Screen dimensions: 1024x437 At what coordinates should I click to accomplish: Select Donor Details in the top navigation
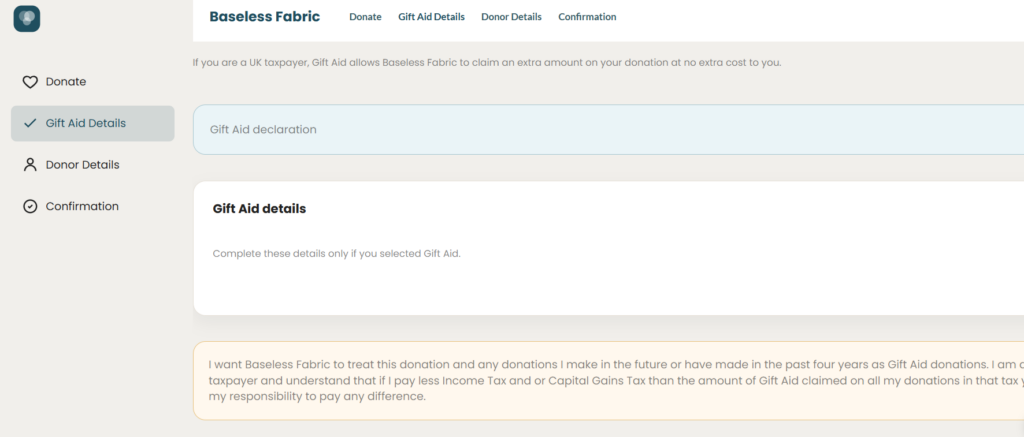click(x=511, y=17)
